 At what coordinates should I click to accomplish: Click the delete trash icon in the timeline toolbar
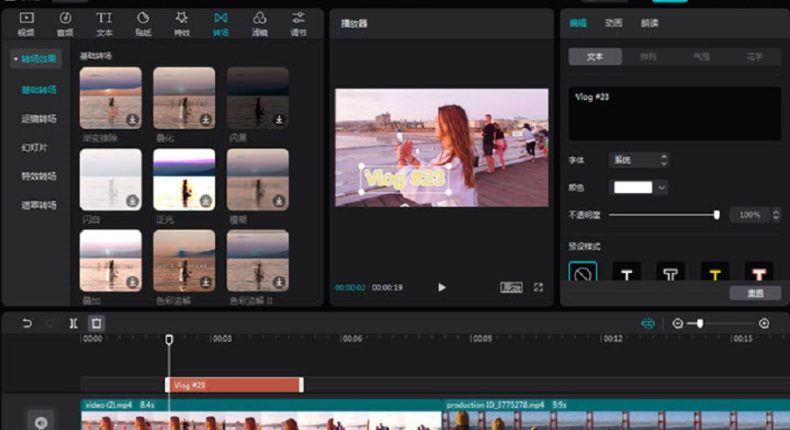click(97, 323)
